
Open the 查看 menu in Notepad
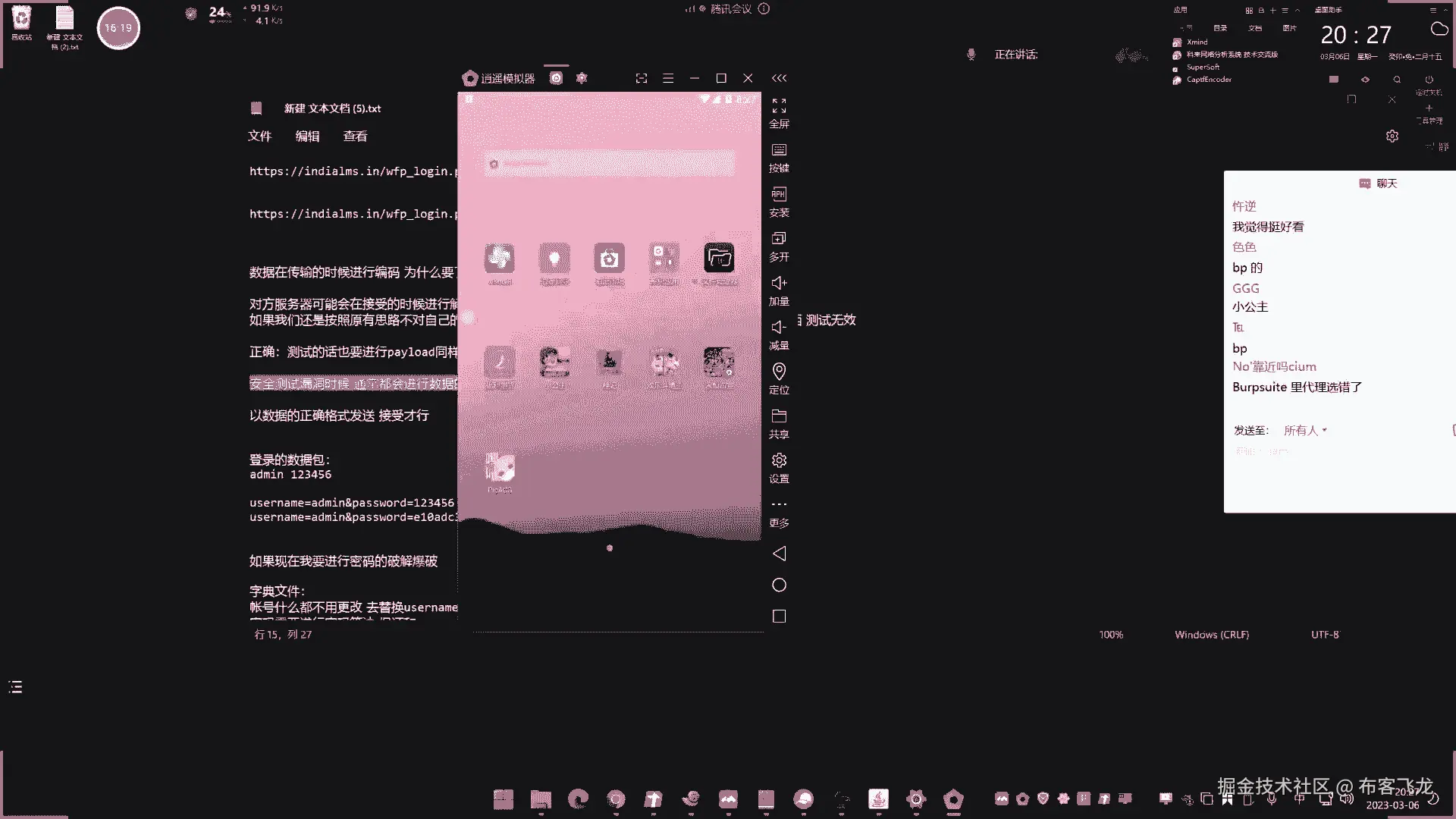(x=355, y=136)
